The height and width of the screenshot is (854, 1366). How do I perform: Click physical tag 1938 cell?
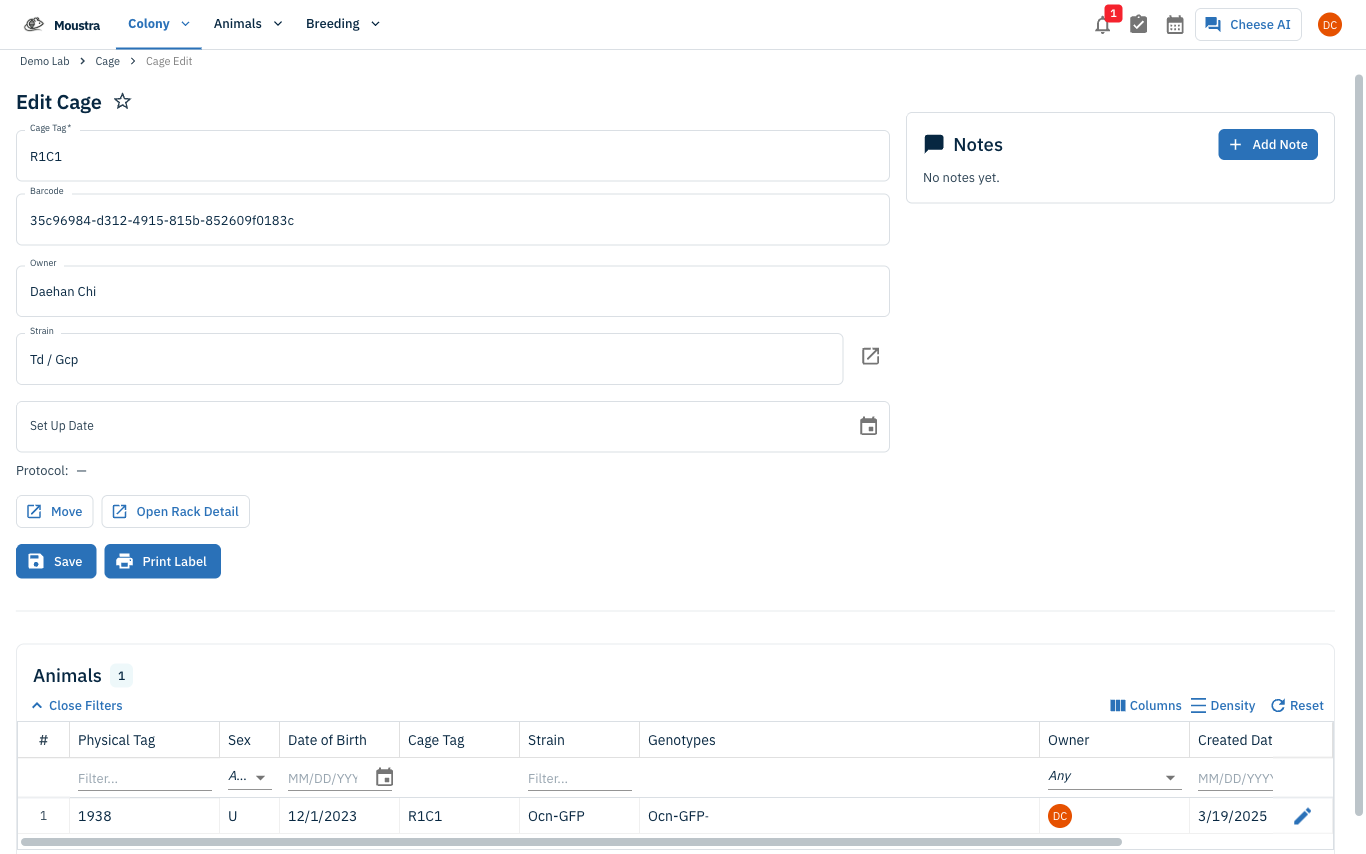(x=144, y=816)
